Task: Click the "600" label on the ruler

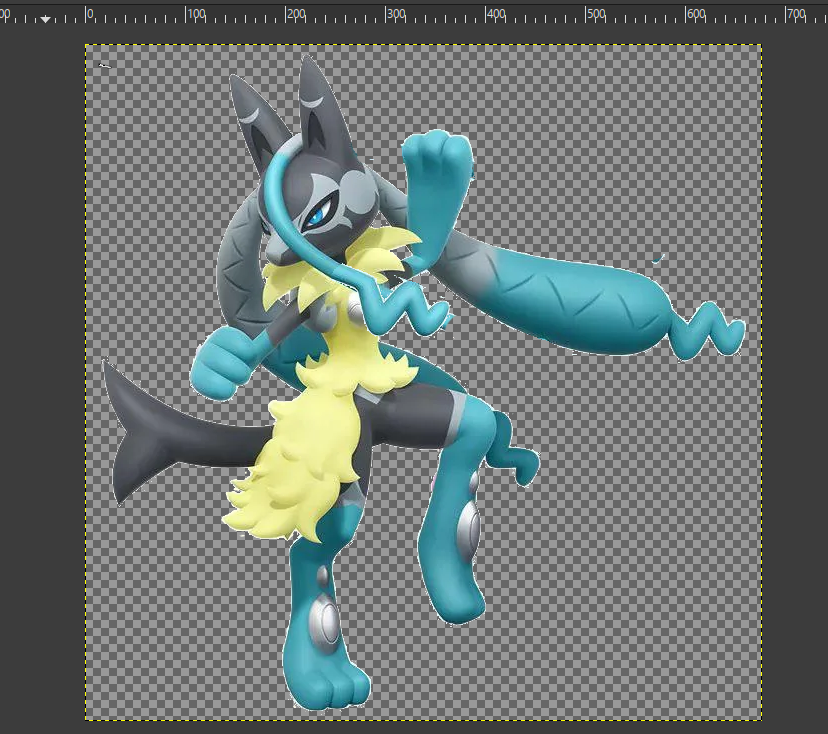Action: (696, 14)
